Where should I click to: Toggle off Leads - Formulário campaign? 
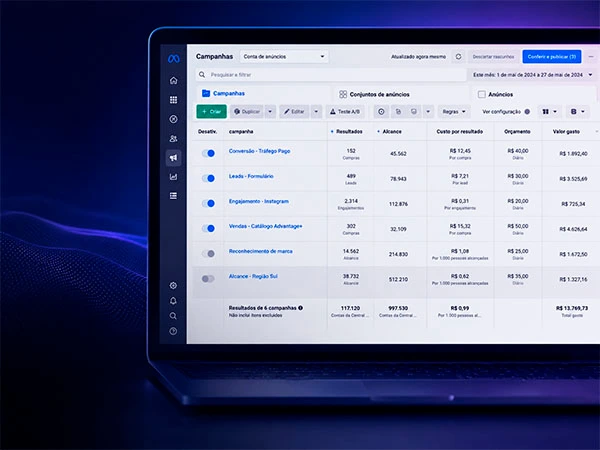208,178
